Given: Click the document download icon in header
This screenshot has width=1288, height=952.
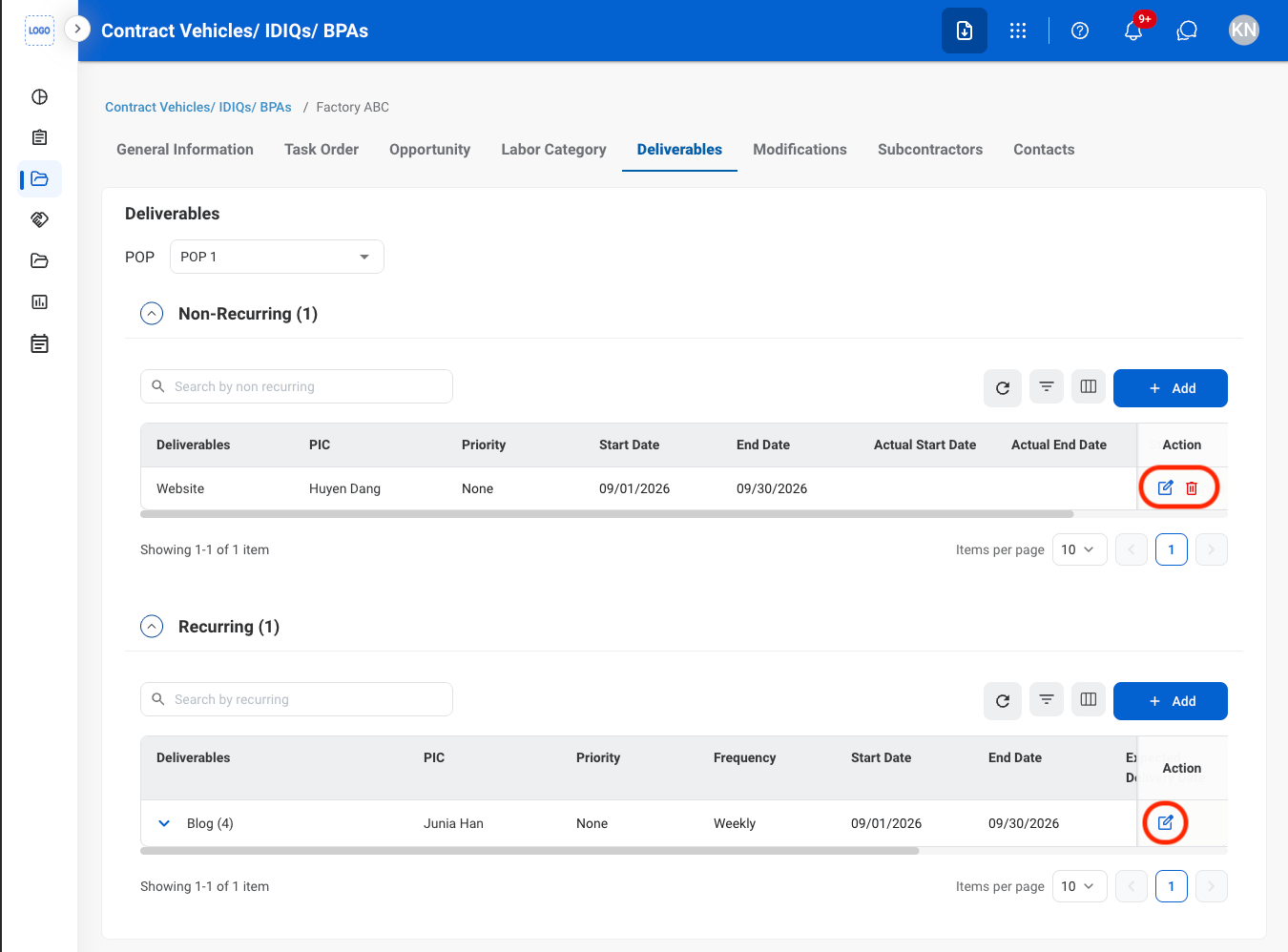Looking at the screenshot, I should 965,31.
